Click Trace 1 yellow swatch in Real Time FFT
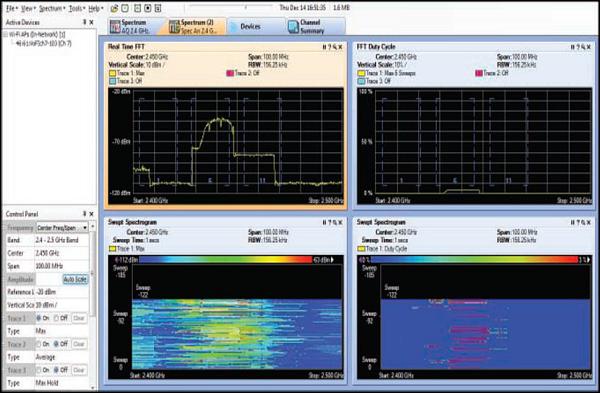 [112, 73]
